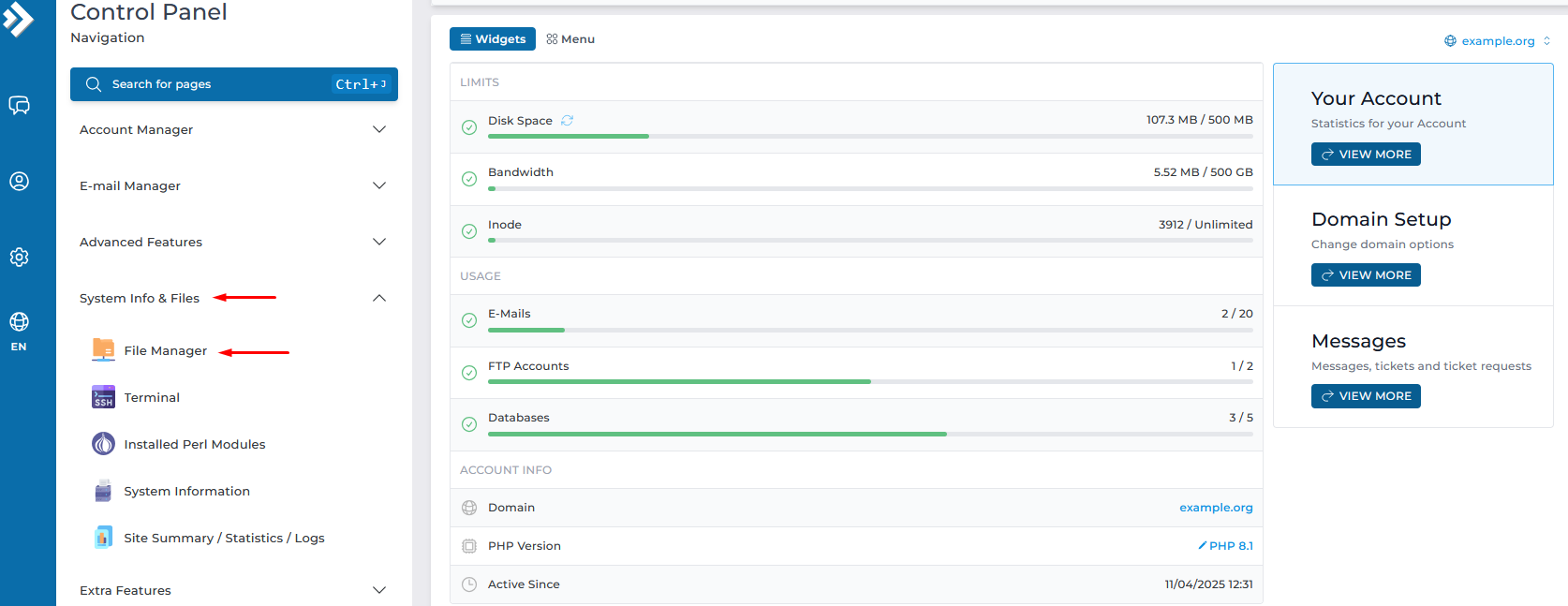Switch to the Widgets tab

click(493, 39)
